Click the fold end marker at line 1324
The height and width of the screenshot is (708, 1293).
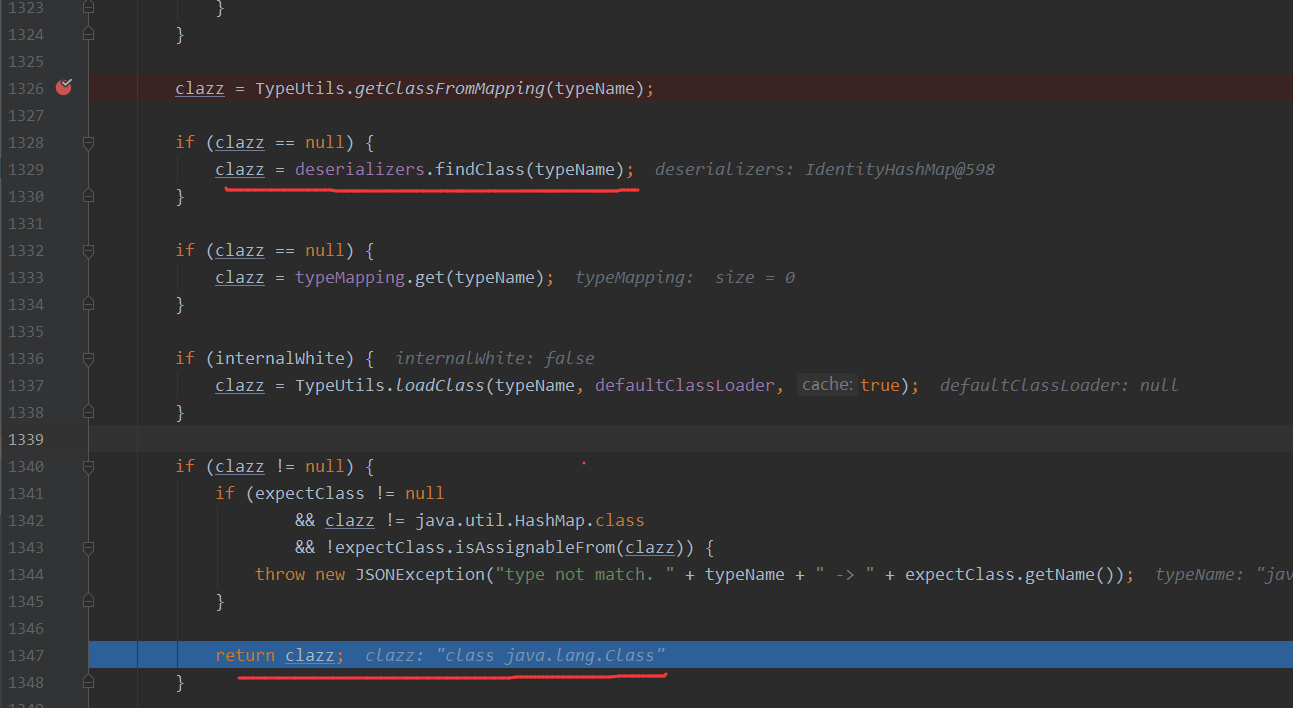[x=88, y=35]
